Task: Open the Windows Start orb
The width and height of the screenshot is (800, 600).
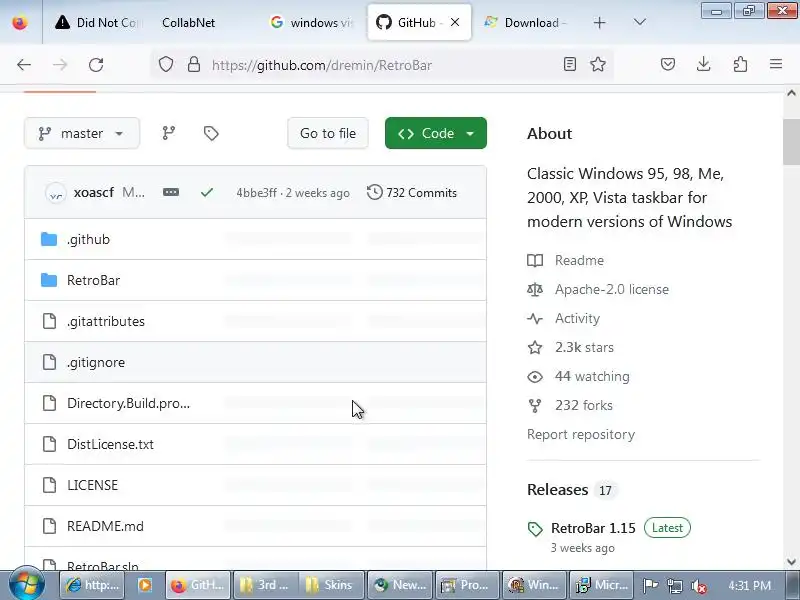Action: click(26, 584)
